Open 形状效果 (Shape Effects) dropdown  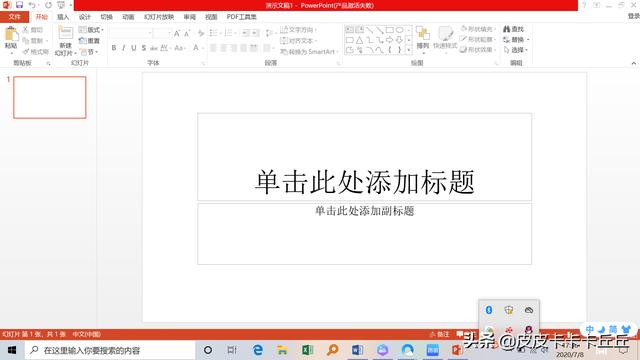pos(478,49)
